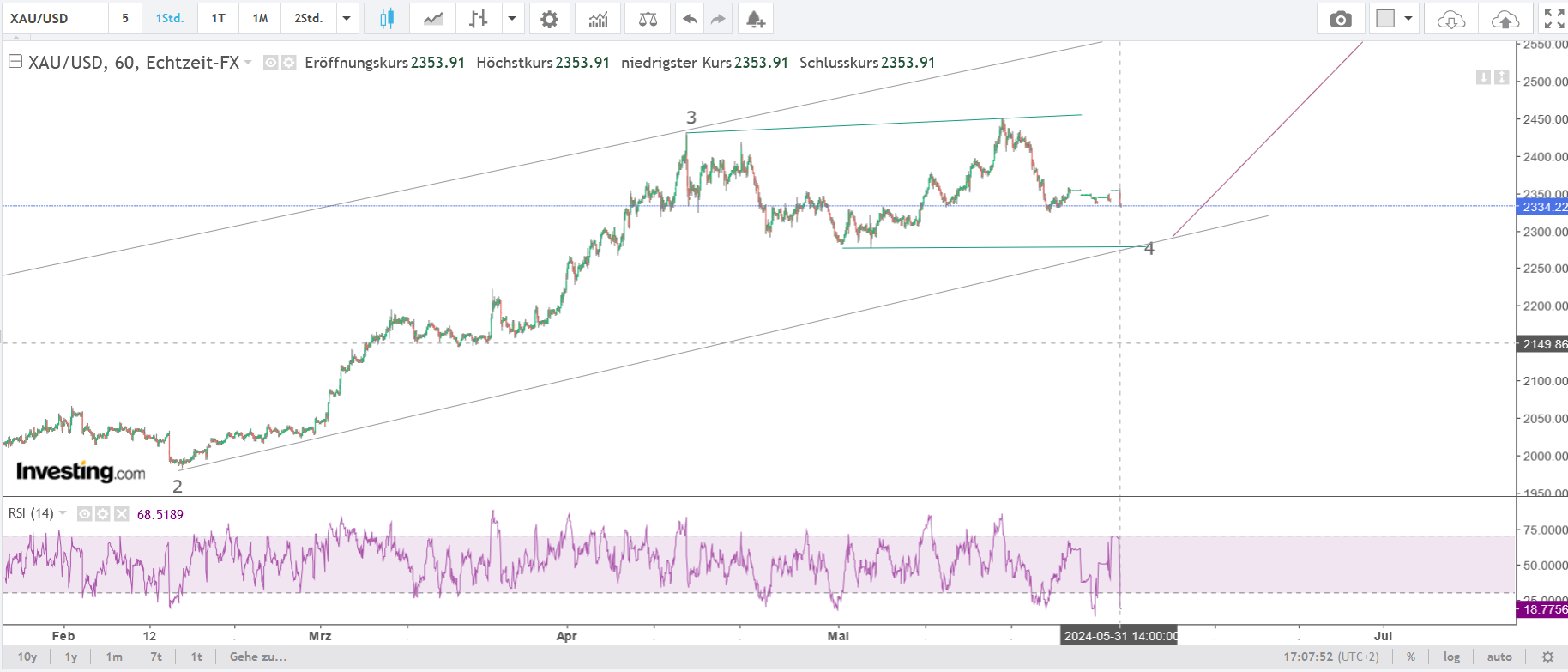Image resolution: width=1568 pixels, height=672 pixels.
Task: Click current price label 2334.22
Action: click(1542, 207)
